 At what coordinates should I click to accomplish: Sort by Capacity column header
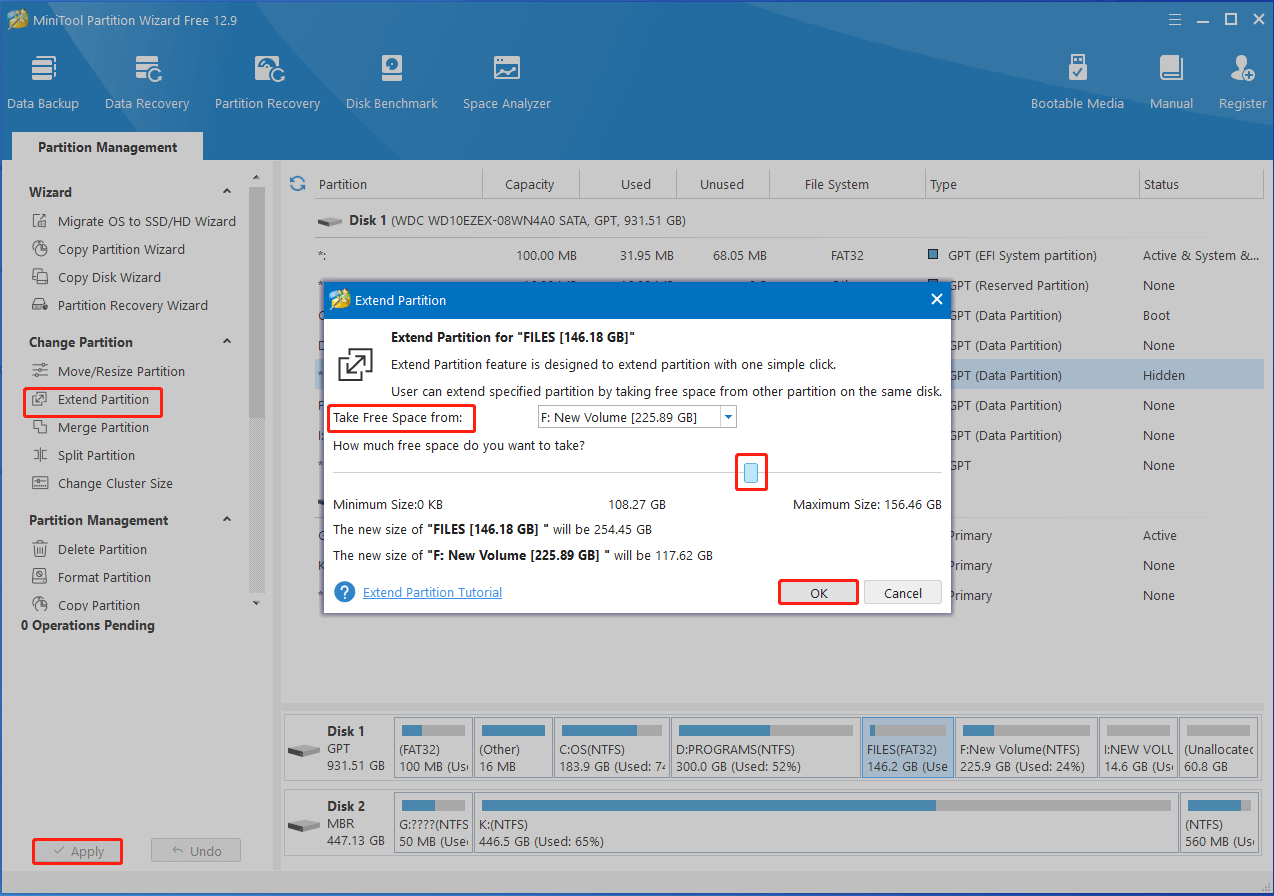click(530, 184)
